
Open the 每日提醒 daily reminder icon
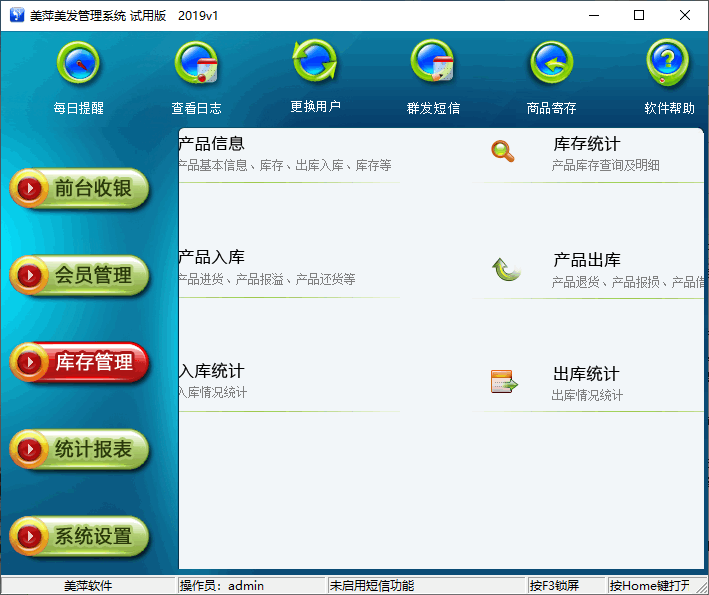point(78,63)
